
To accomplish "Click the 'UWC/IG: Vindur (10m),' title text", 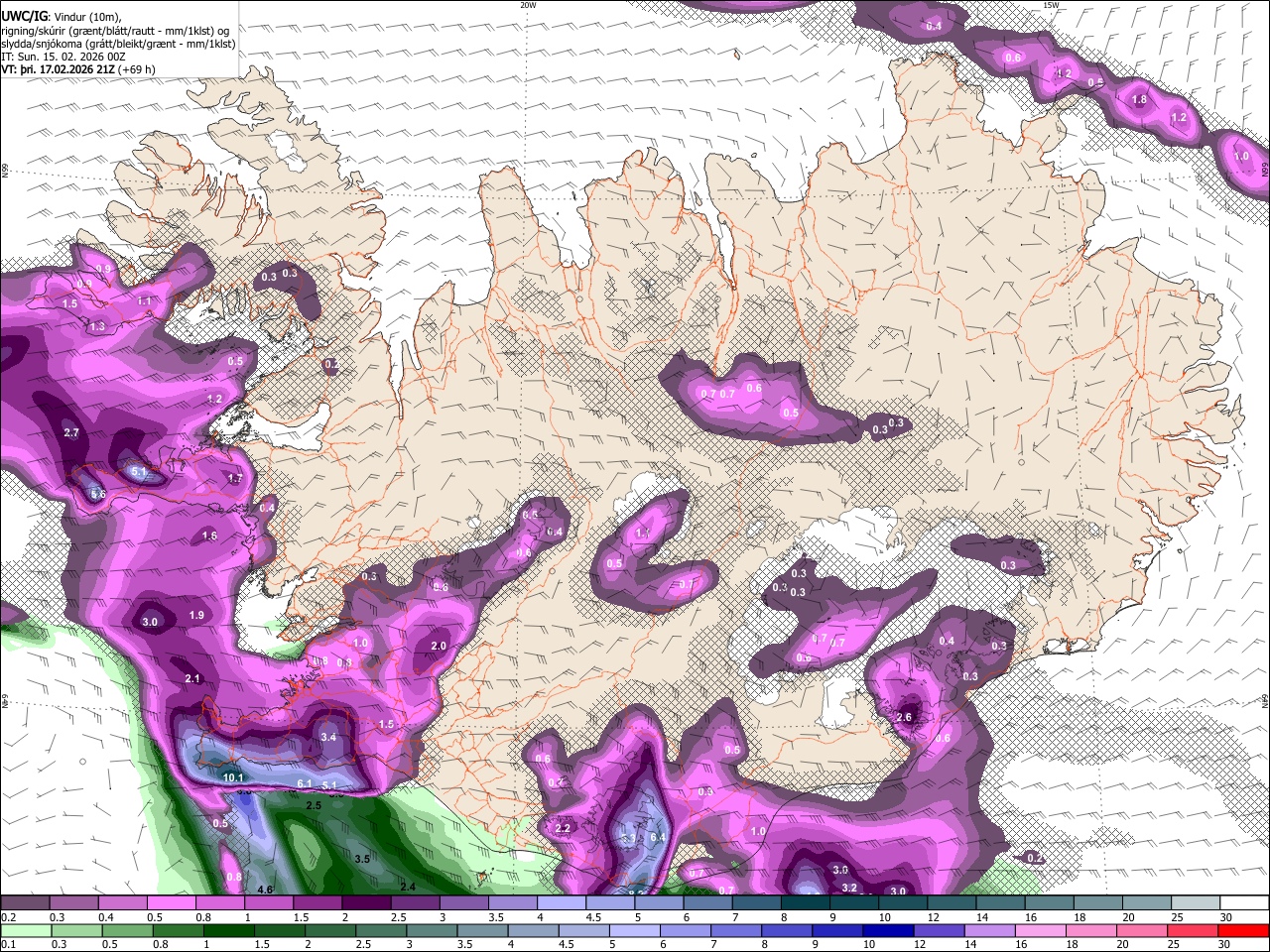I will coord(60,17).
